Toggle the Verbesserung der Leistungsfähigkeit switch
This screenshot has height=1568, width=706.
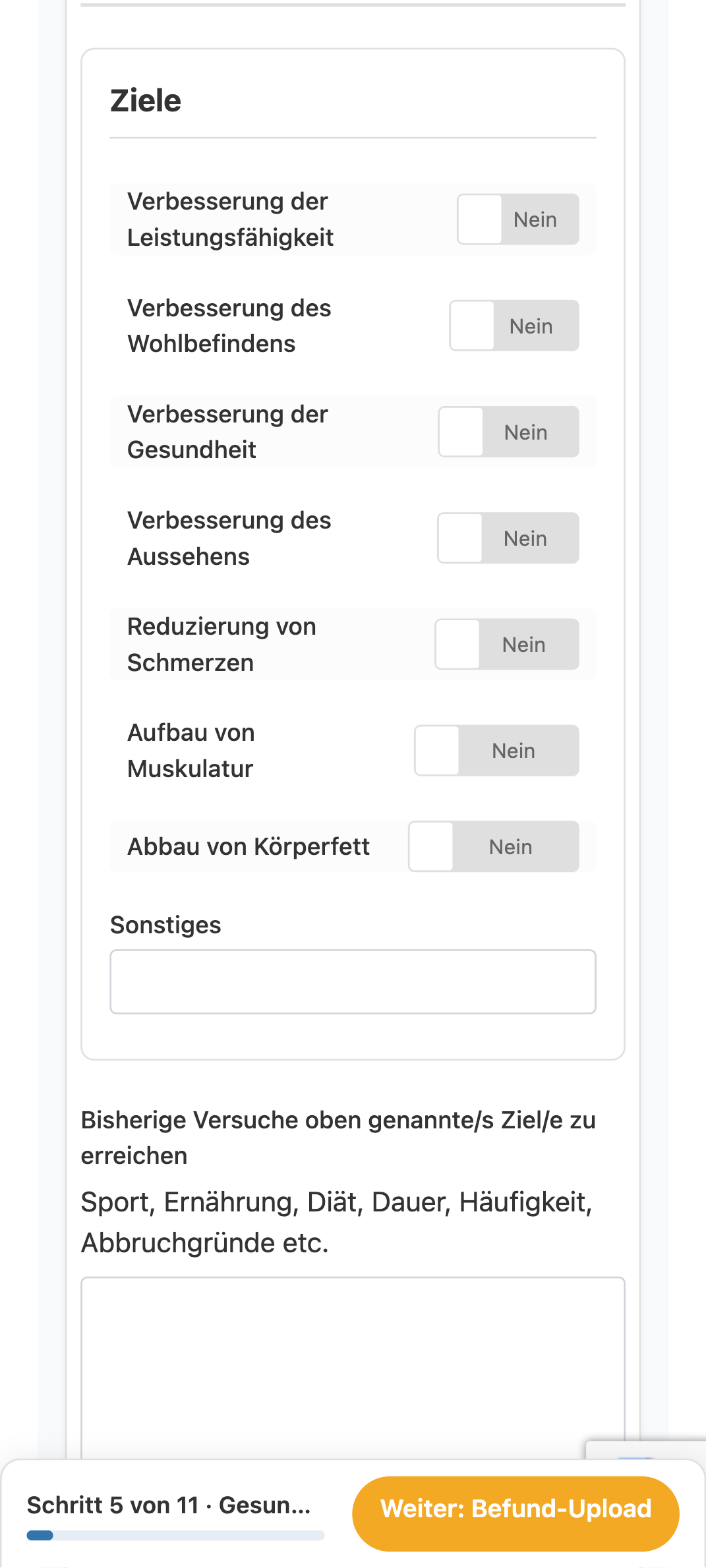tap(518, 219)
